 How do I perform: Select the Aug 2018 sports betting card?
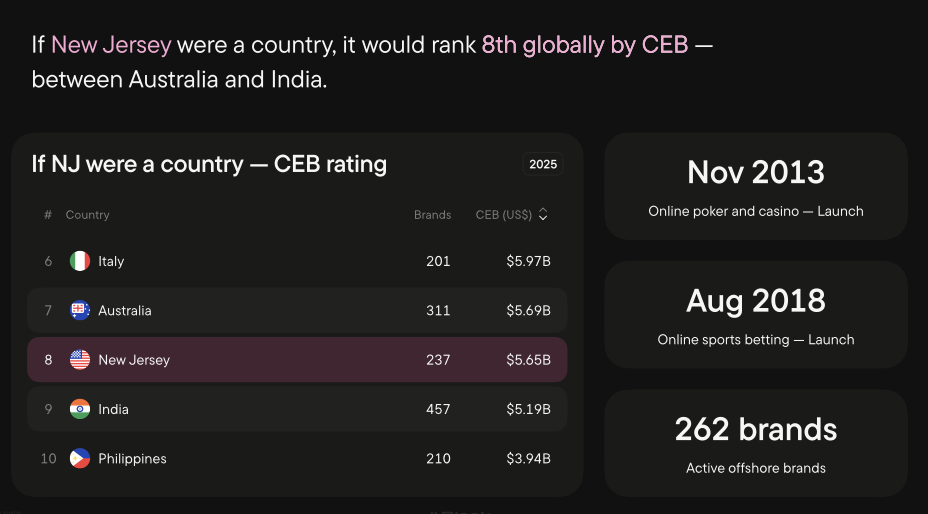tap(756, 315)
